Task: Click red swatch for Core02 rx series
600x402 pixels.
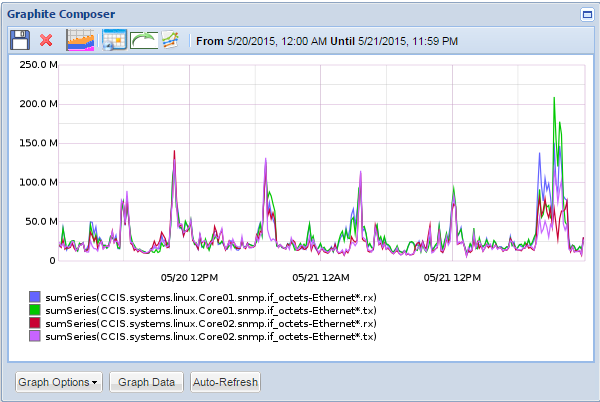Action: (36, 323)
